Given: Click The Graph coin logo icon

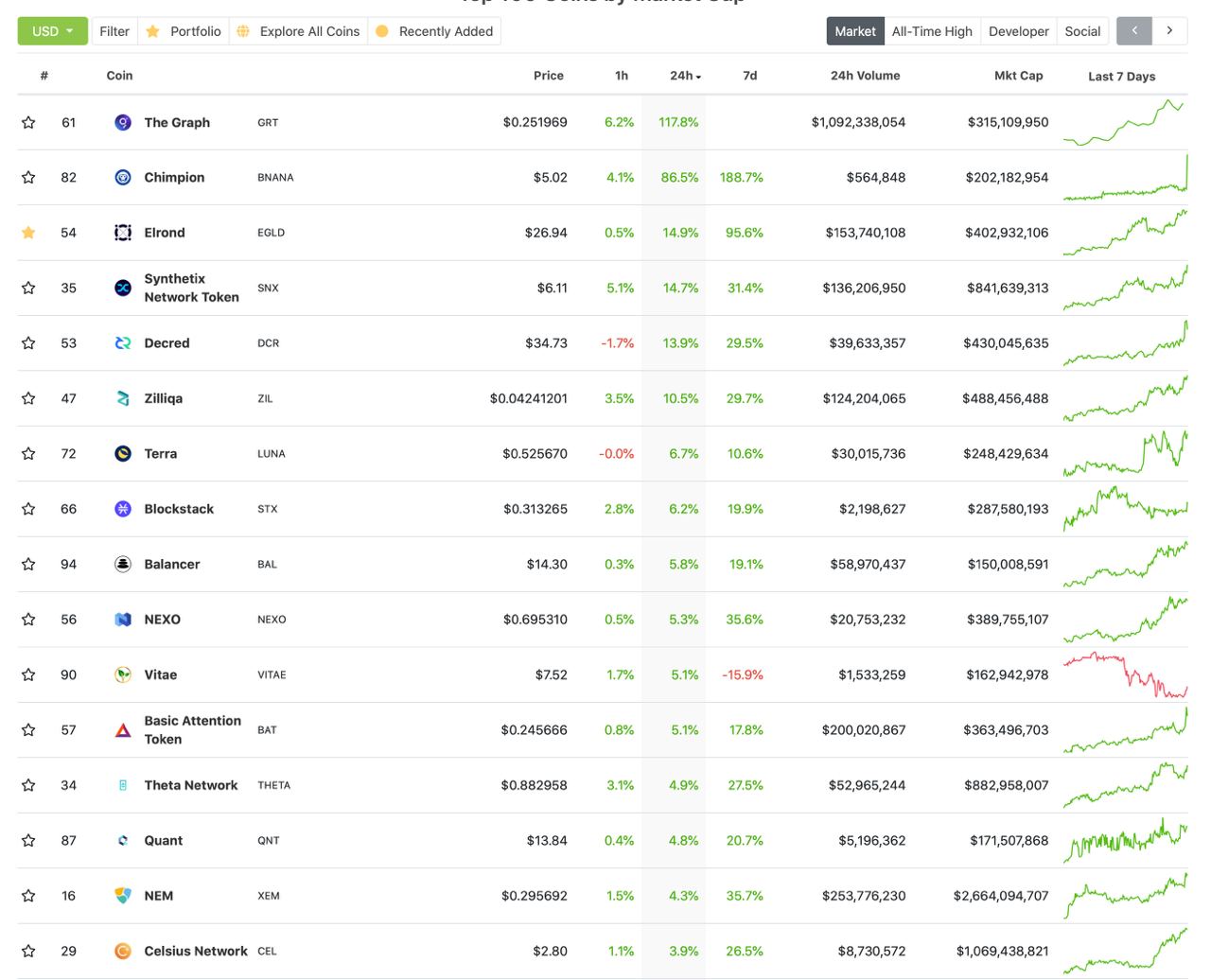Looking at the screenshot, I should 123,122.
